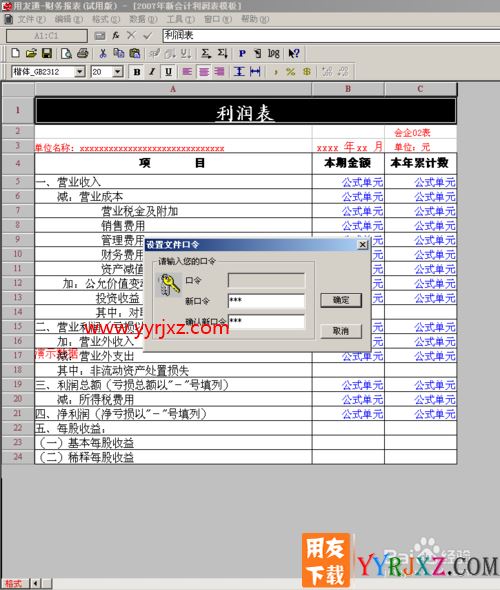Click 取消 button in password dialog
The height and width of the screenshot is (590, 500).
(x=341, y=331)
